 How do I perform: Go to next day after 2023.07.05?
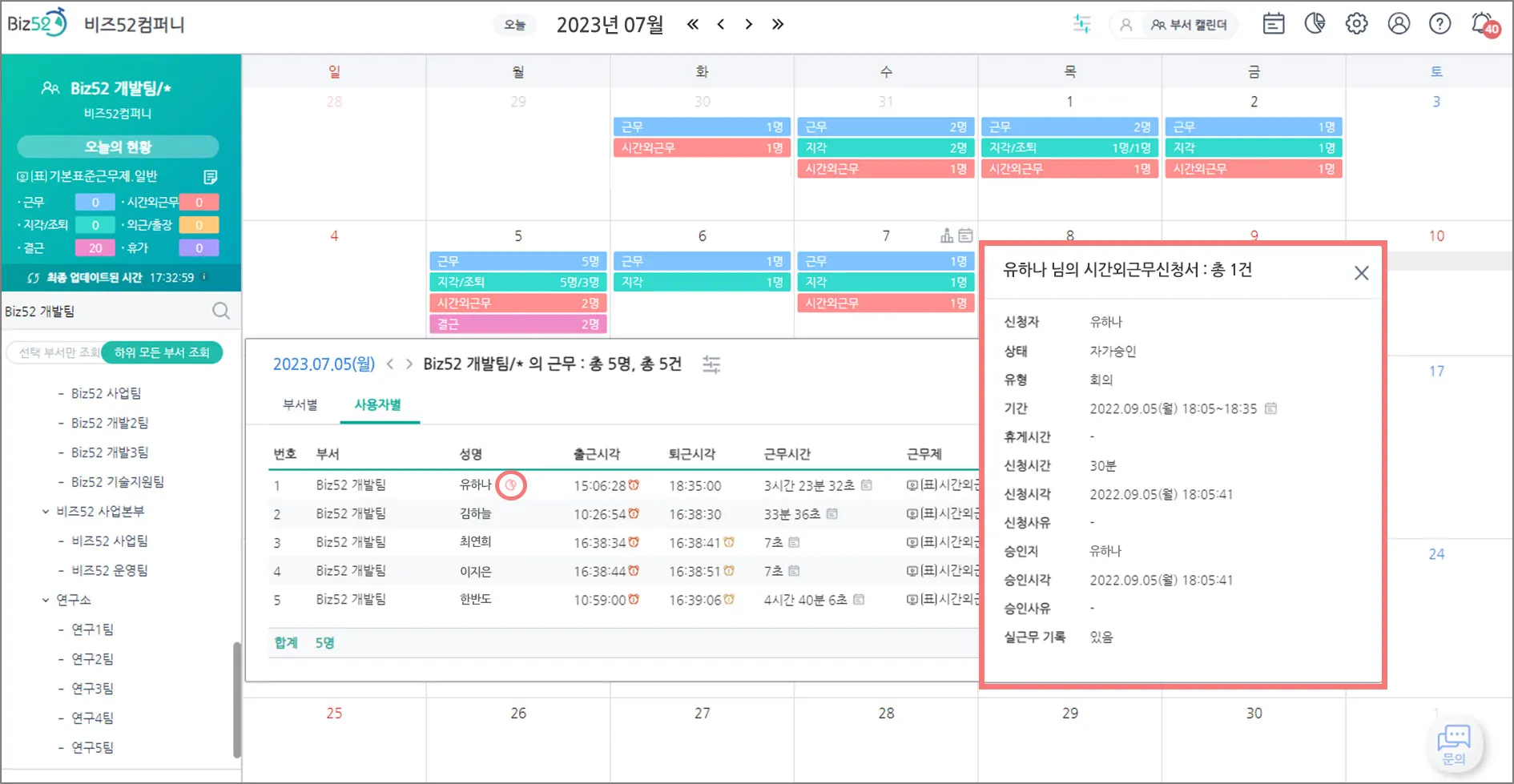[x=409, y=364]
